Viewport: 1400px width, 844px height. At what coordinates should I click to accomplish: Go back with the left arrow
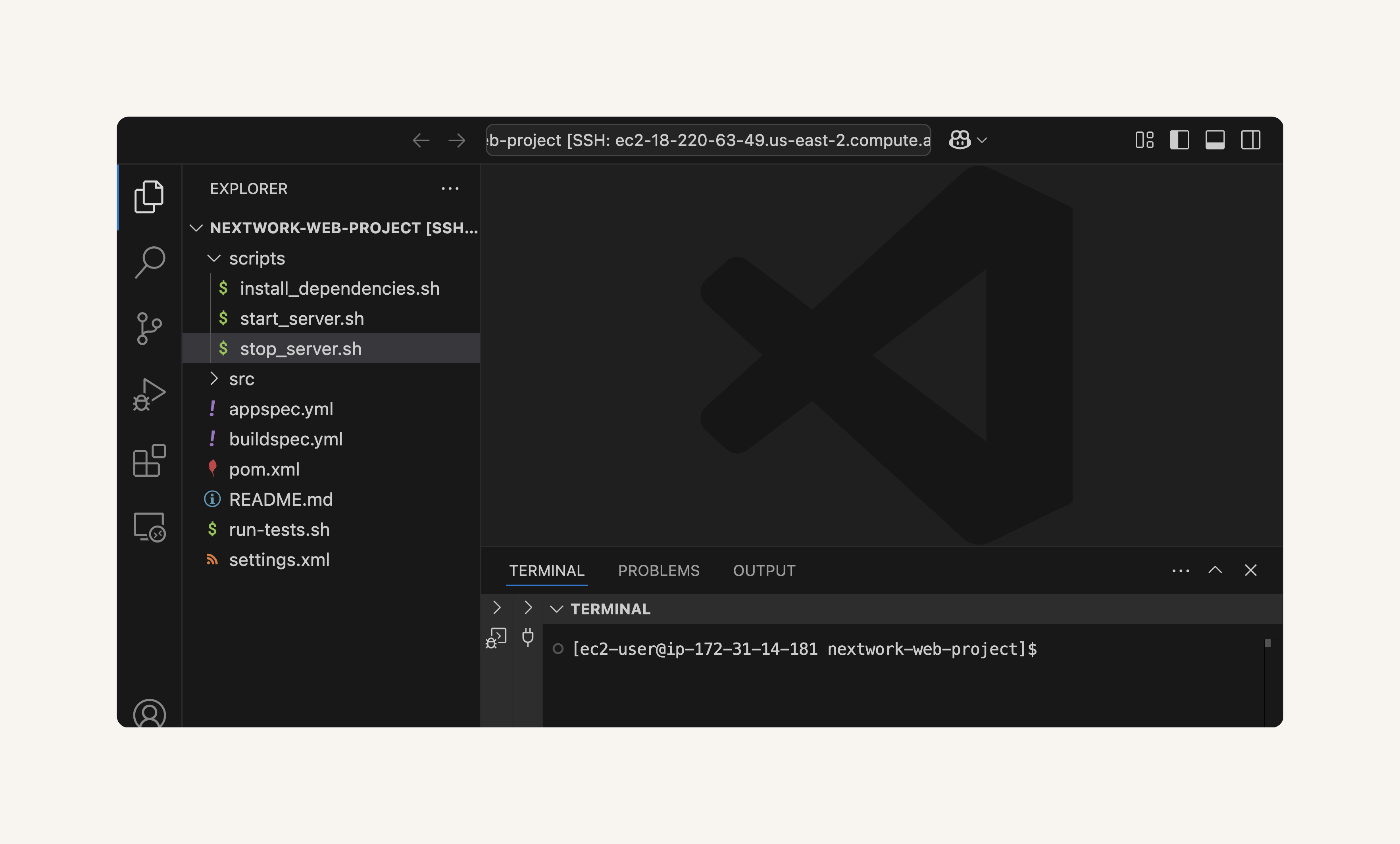click(x=421, y=140)
